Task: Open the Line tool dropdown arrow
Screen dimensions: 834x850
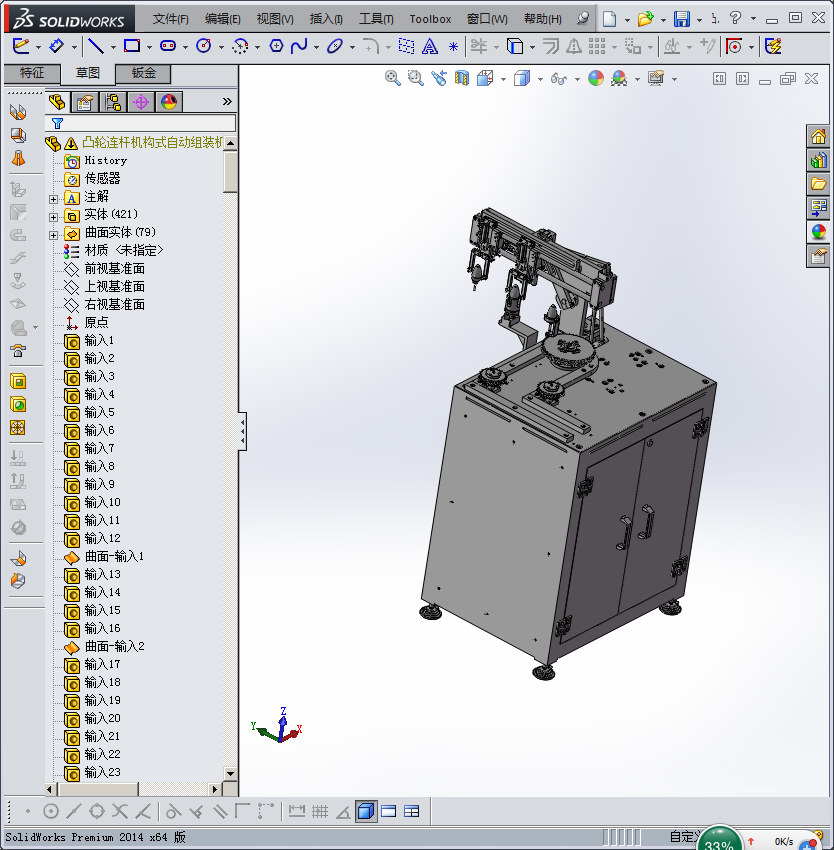Action: (113, 47)
